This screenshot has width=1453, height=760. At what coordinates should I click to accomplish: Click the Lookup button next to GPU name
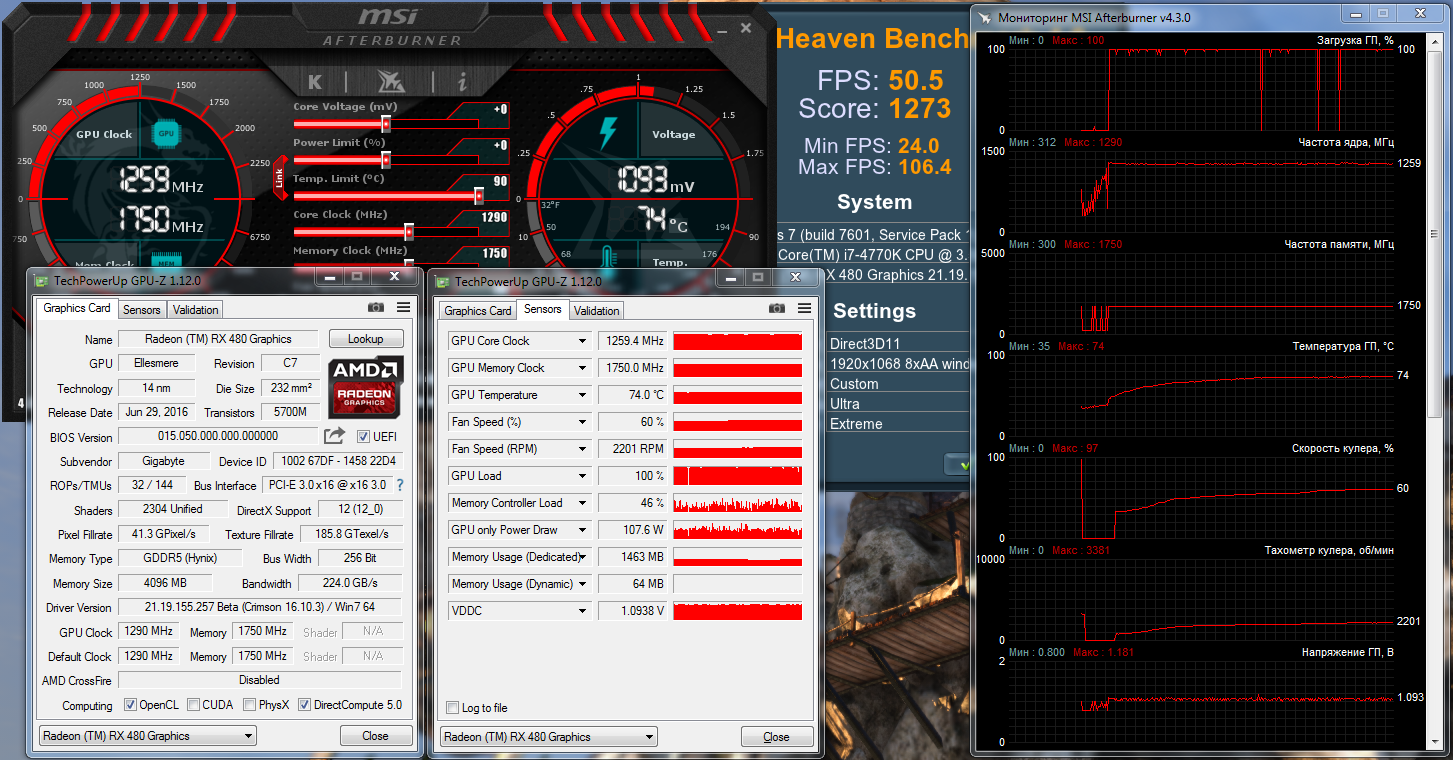366,339
